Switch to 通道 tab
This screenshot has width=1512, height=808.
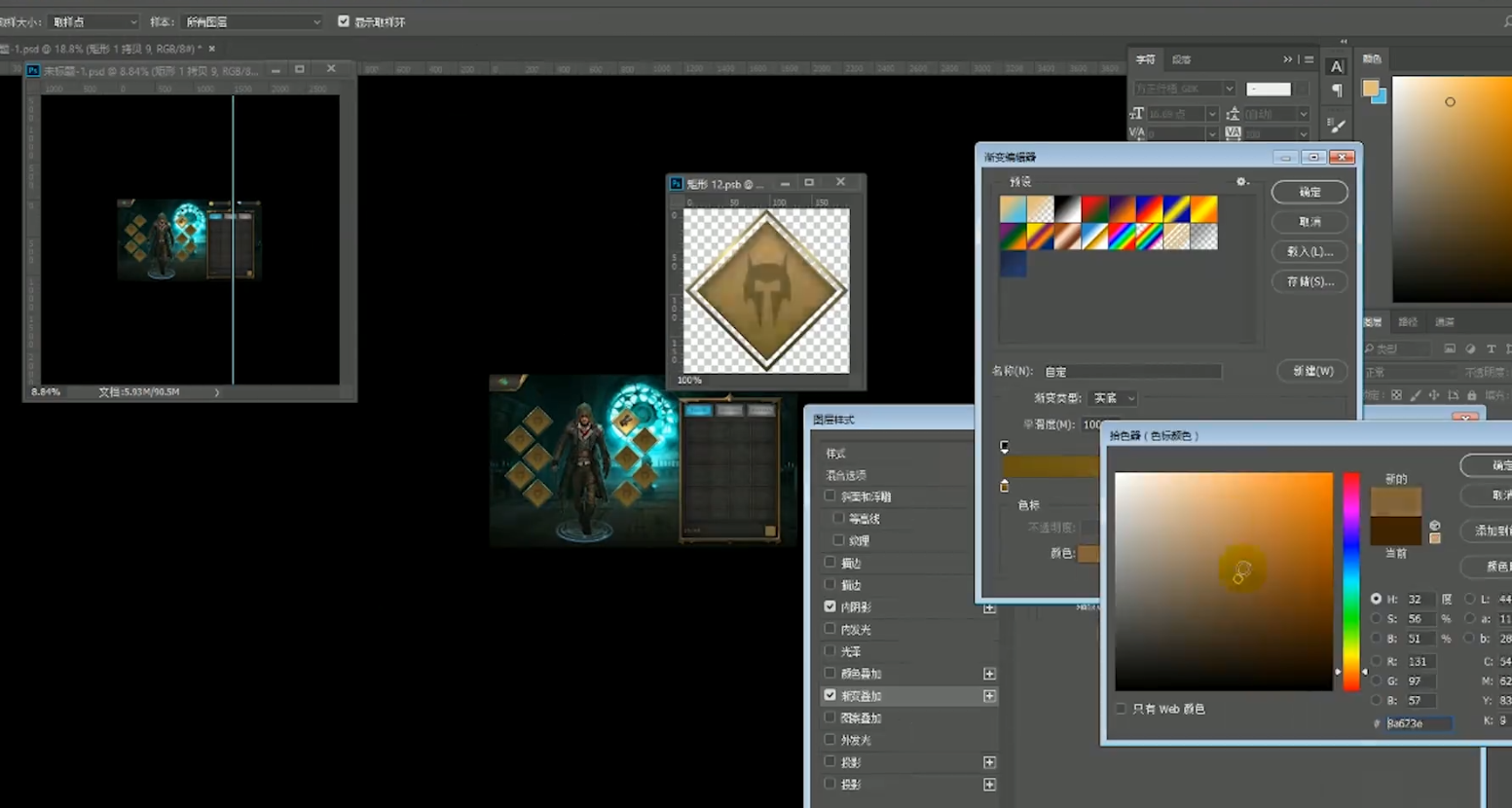(x=1445, y=322)
